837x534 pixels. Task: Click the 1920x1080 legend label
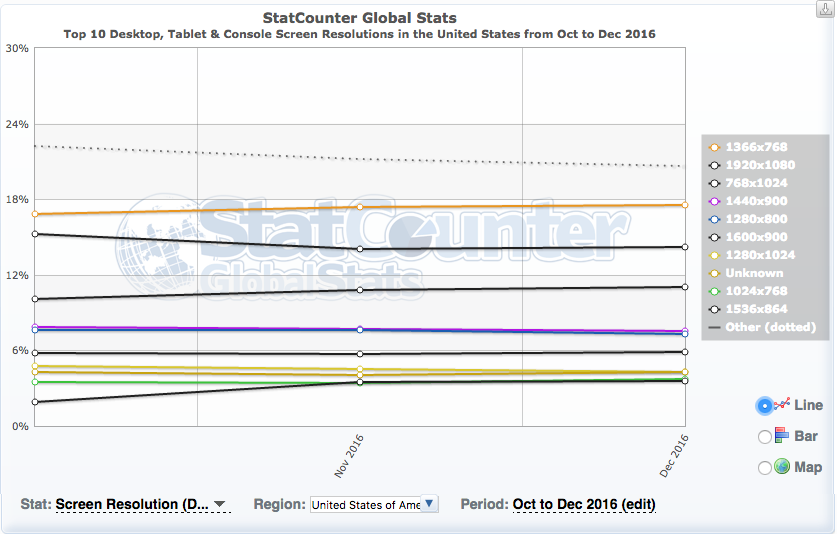tap(760, 165)
